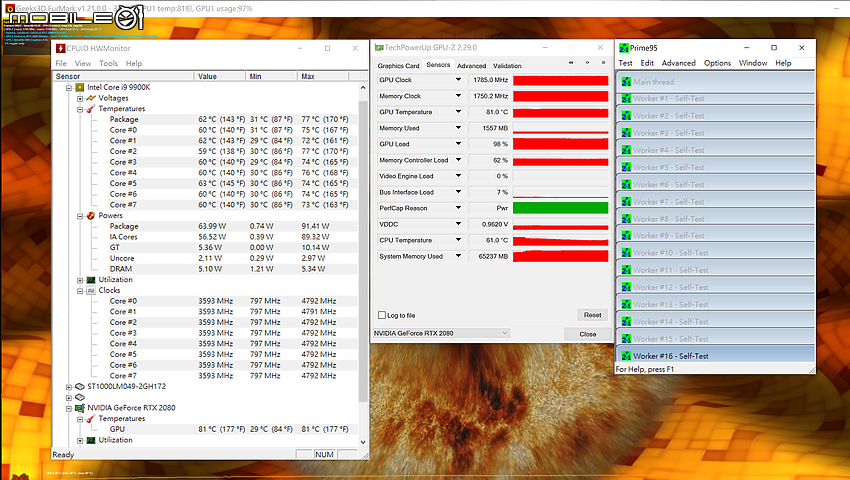The height and width of the screenshot is (480, 850).
Task: Click the GPU-Z screenshot camera icon
Action: (x=571, y=63)
